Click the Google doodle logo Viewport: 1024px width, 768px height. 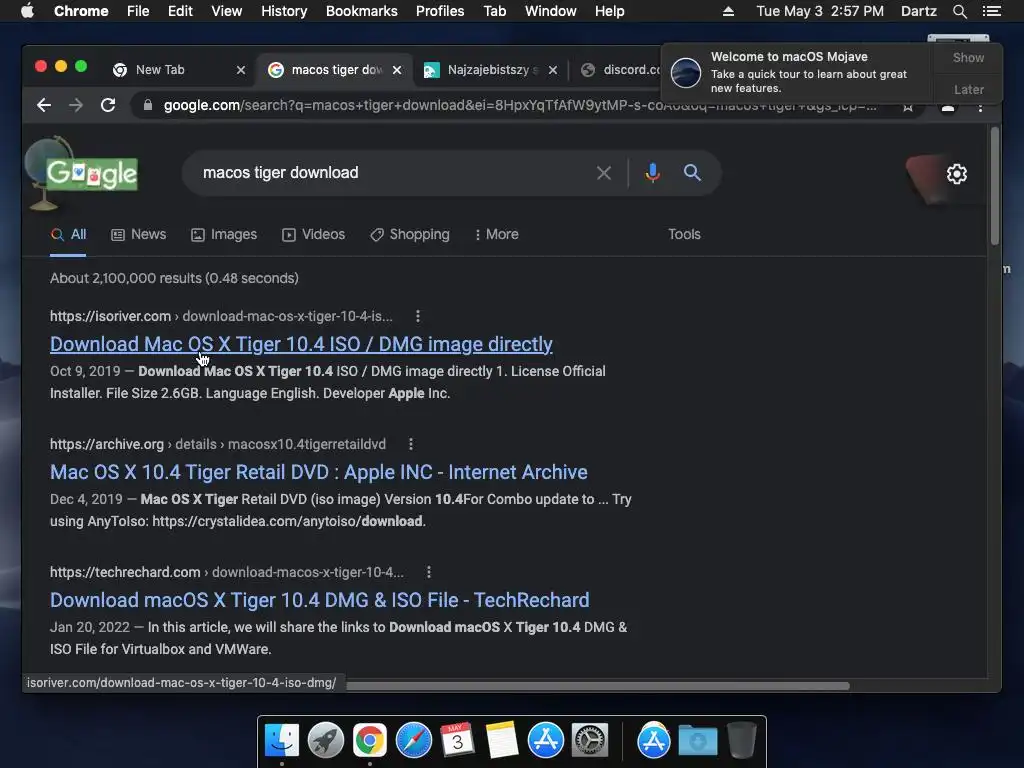click(x=91, y=174)
